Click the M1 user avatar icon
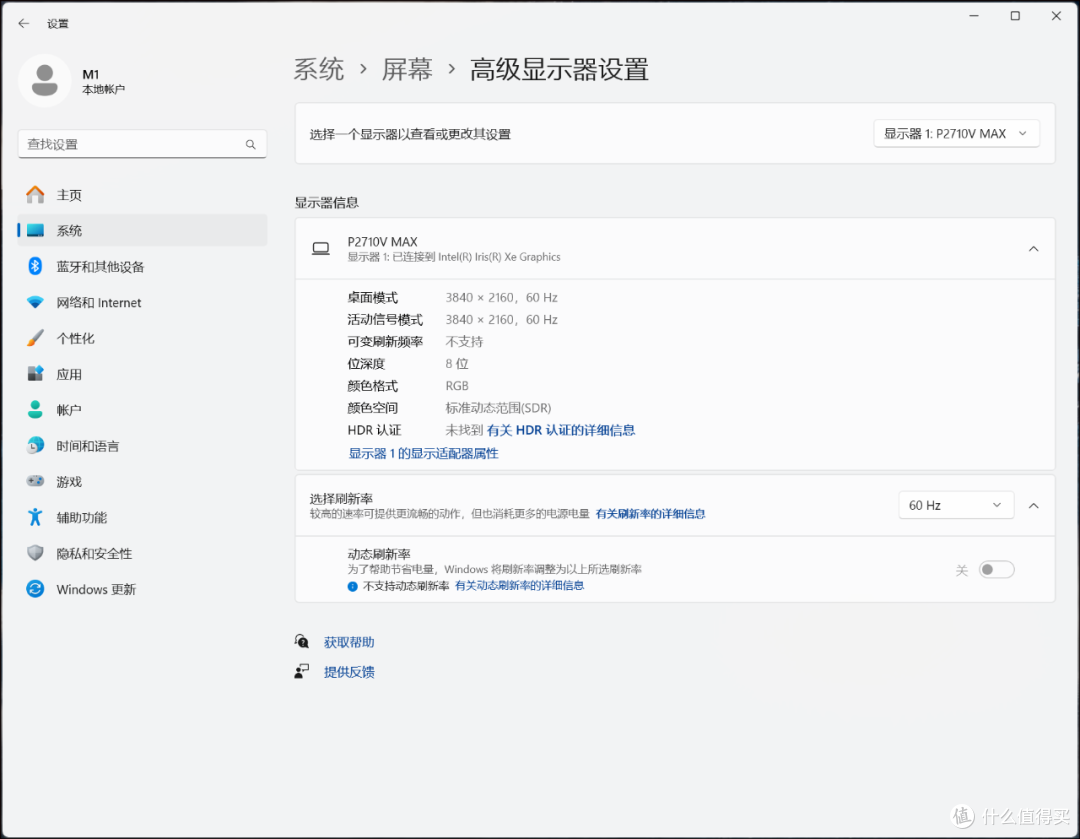The image size is (1080, 839). coord(45,81)
